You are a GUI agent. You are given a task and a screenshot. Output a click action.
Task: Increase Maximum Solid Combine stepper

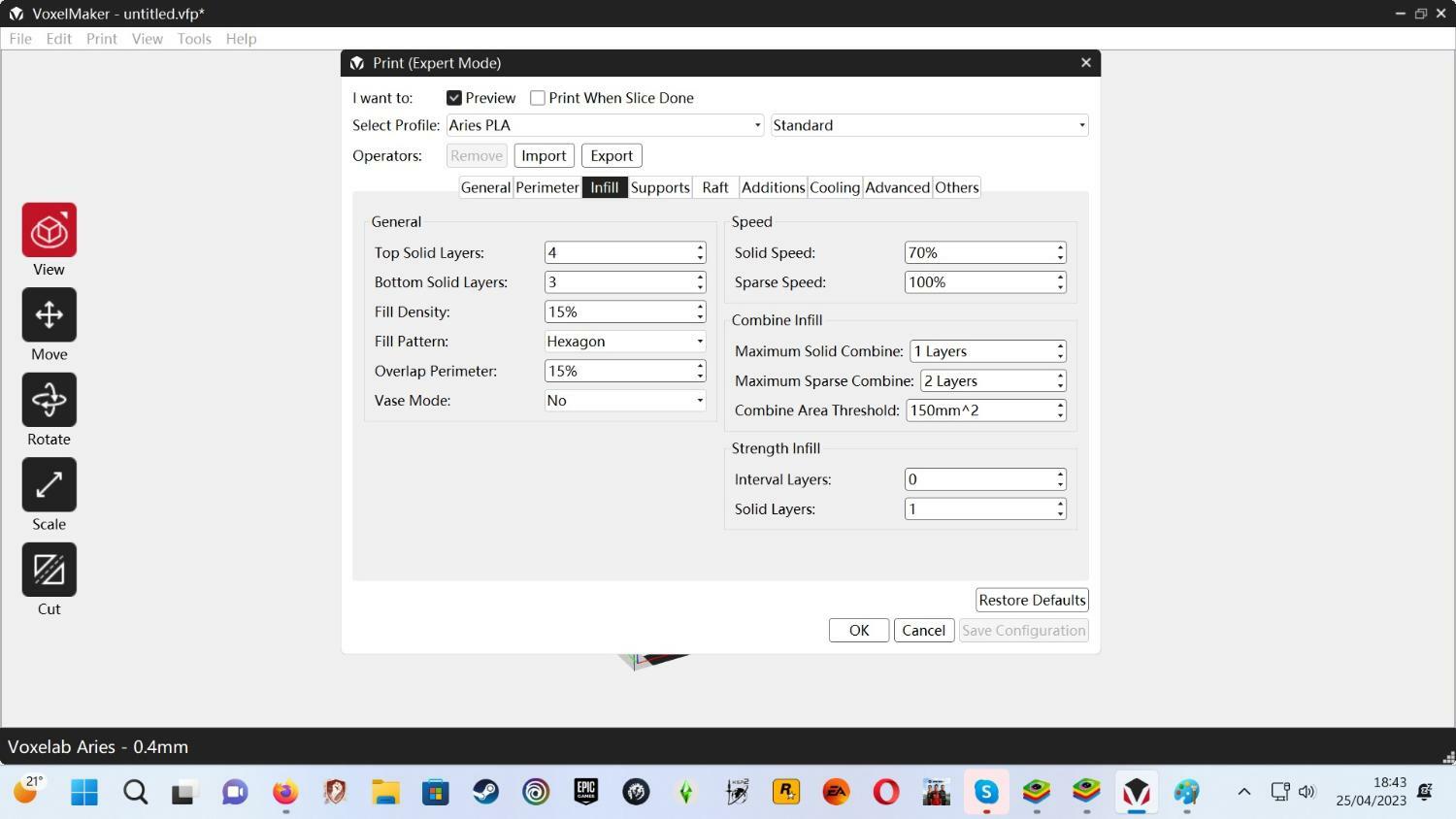click(x=1060, y=346)
